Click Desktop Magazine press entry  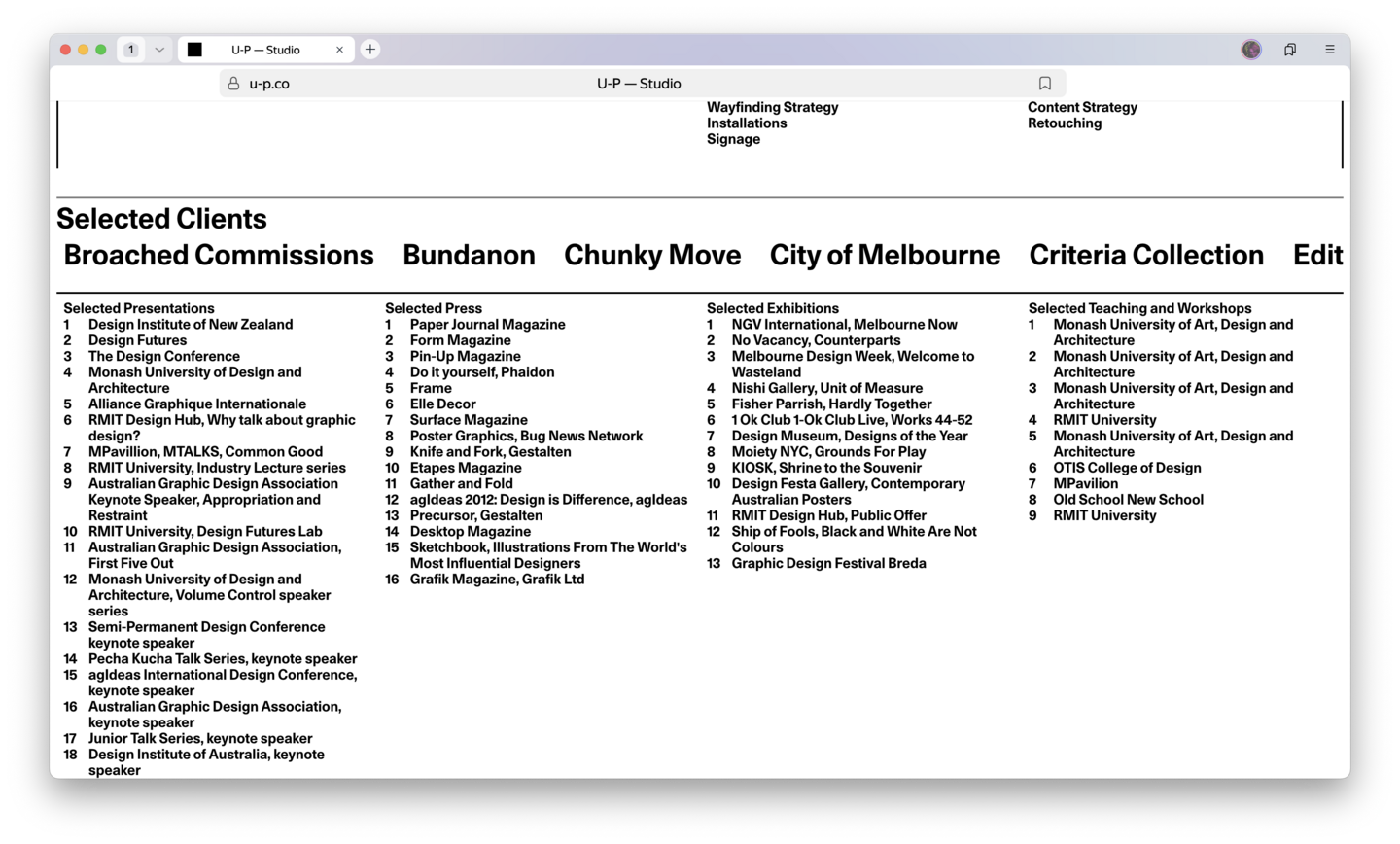(471, 532)
